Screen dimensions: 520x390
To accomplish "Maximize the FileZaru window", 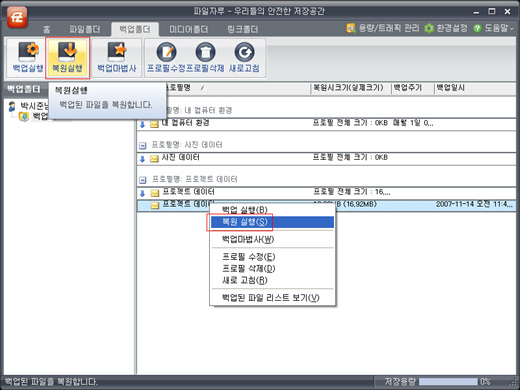I will 492,11.
